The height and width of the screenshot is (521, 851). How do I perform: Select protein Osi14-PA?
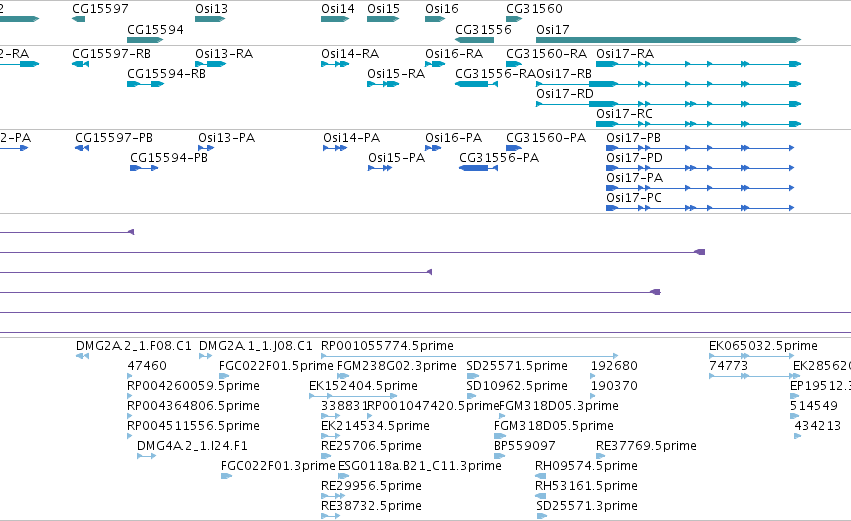[352, 138]
